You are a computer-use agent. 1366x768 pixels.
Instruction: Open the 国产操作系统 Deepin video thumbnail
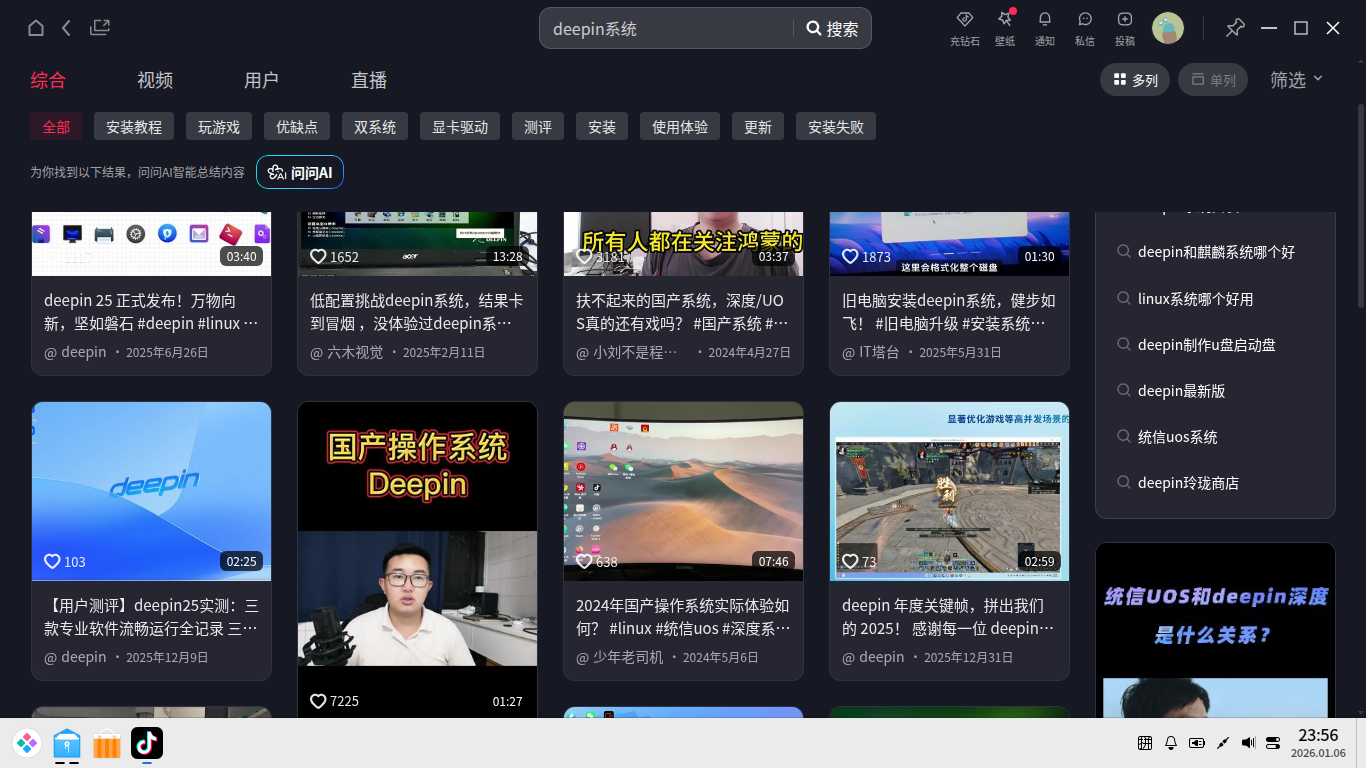[417, 560]
